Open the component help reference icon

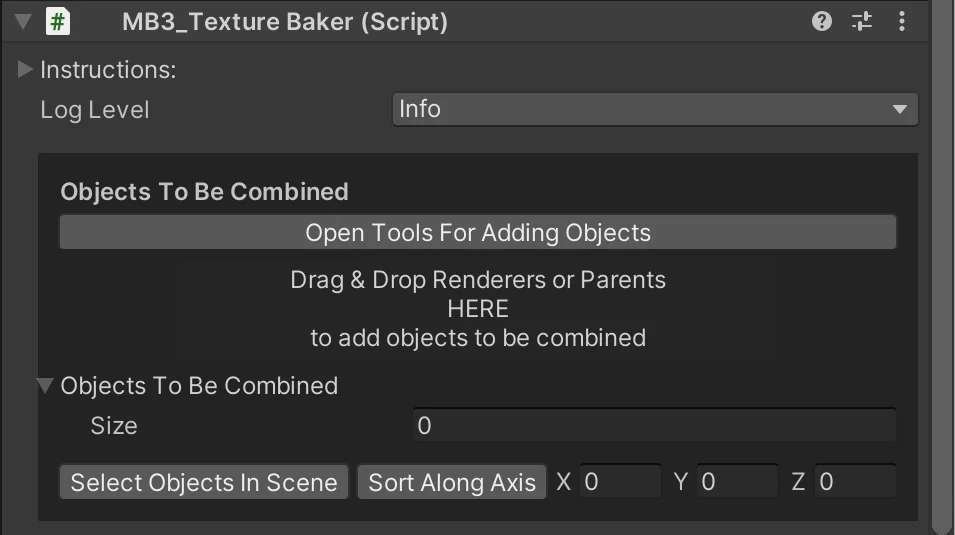point(822,21)
